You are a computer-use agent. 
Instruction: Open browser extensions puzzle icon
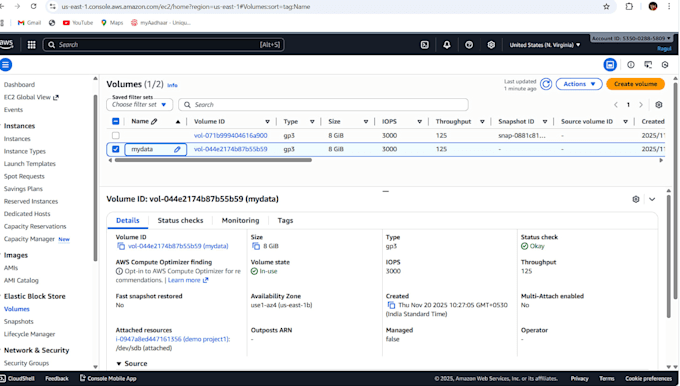629,7
